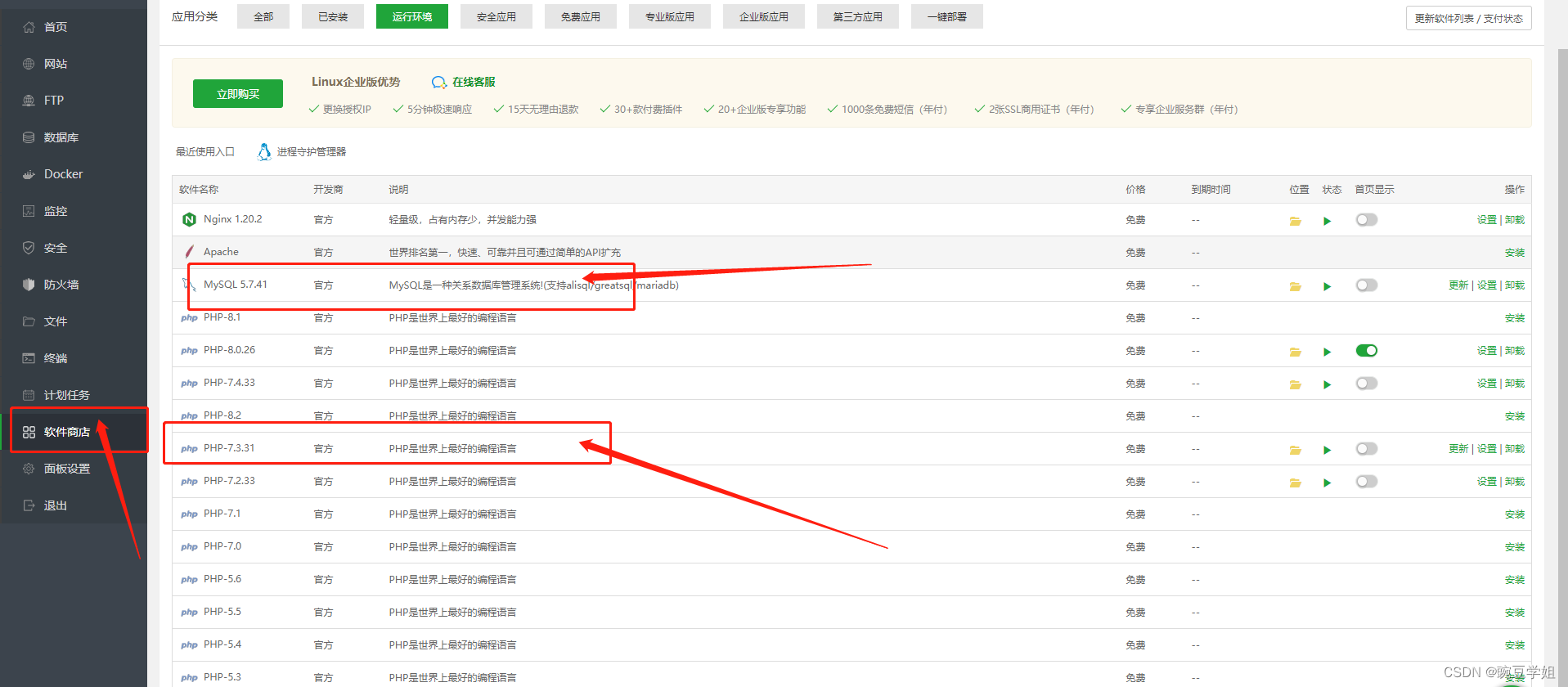Open the PHP-7.3.31 folder location icon

1296,450
